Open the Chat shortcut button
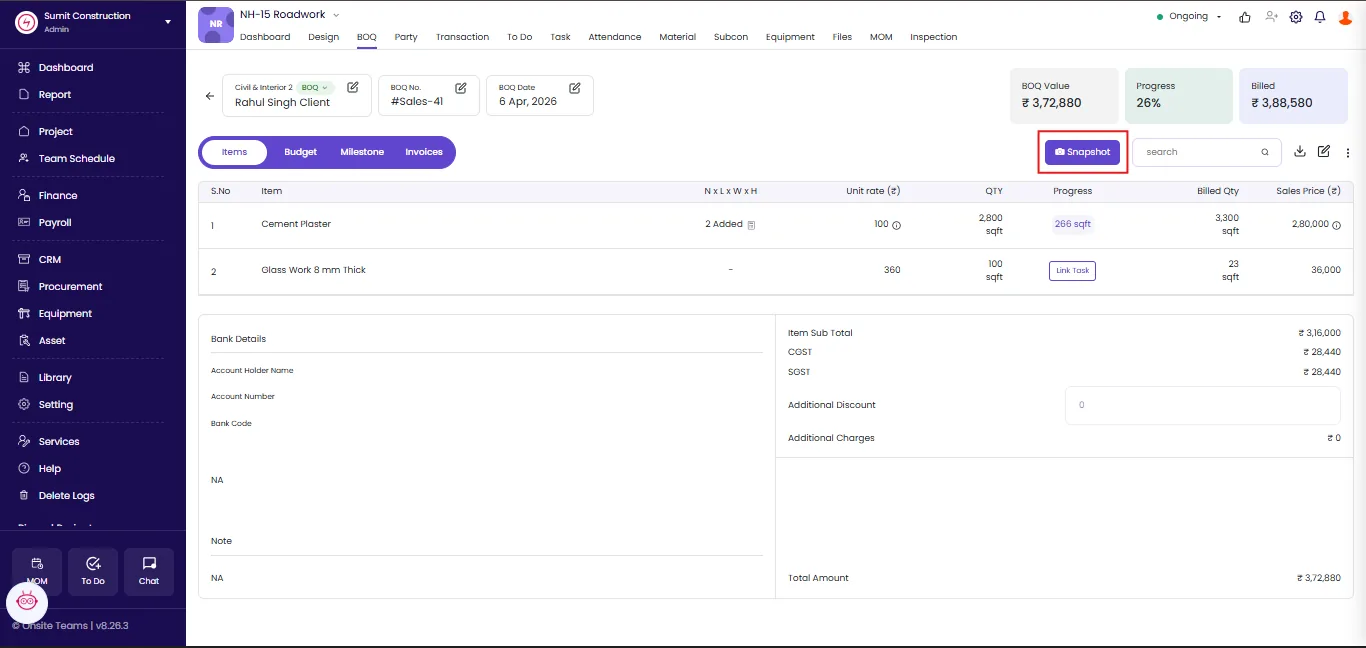This screenshot has width=1366, height=648. pos(149,572)
